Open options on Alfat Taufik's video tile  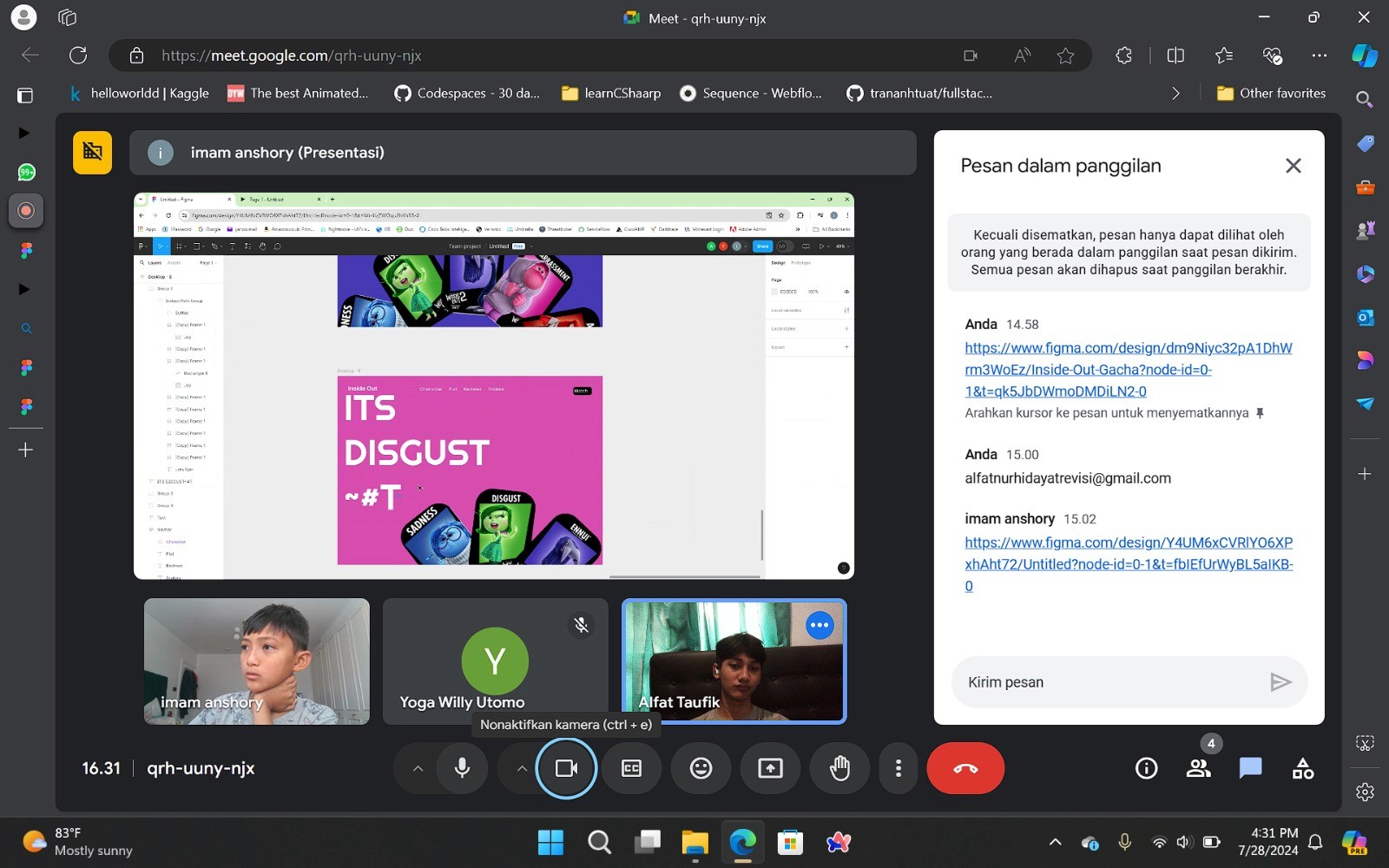pos(819,624)
